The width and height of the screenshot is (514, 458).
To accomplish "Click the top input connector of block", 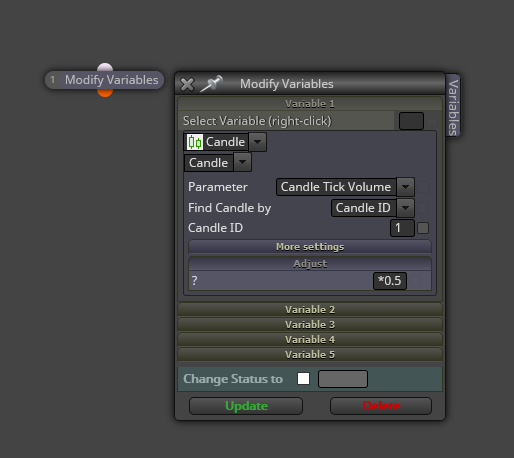I will 105,67.
